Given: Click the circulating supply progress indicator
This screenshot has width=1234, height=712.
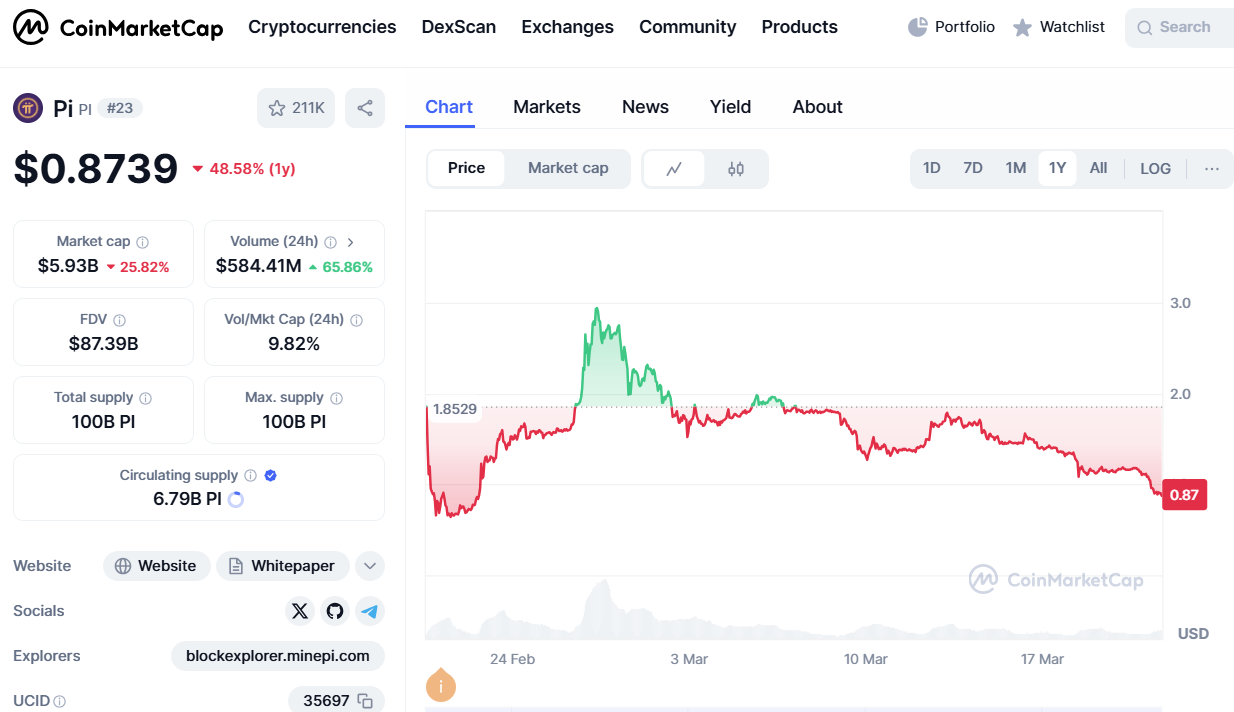Looking at the screenshot, I should 236,500.
